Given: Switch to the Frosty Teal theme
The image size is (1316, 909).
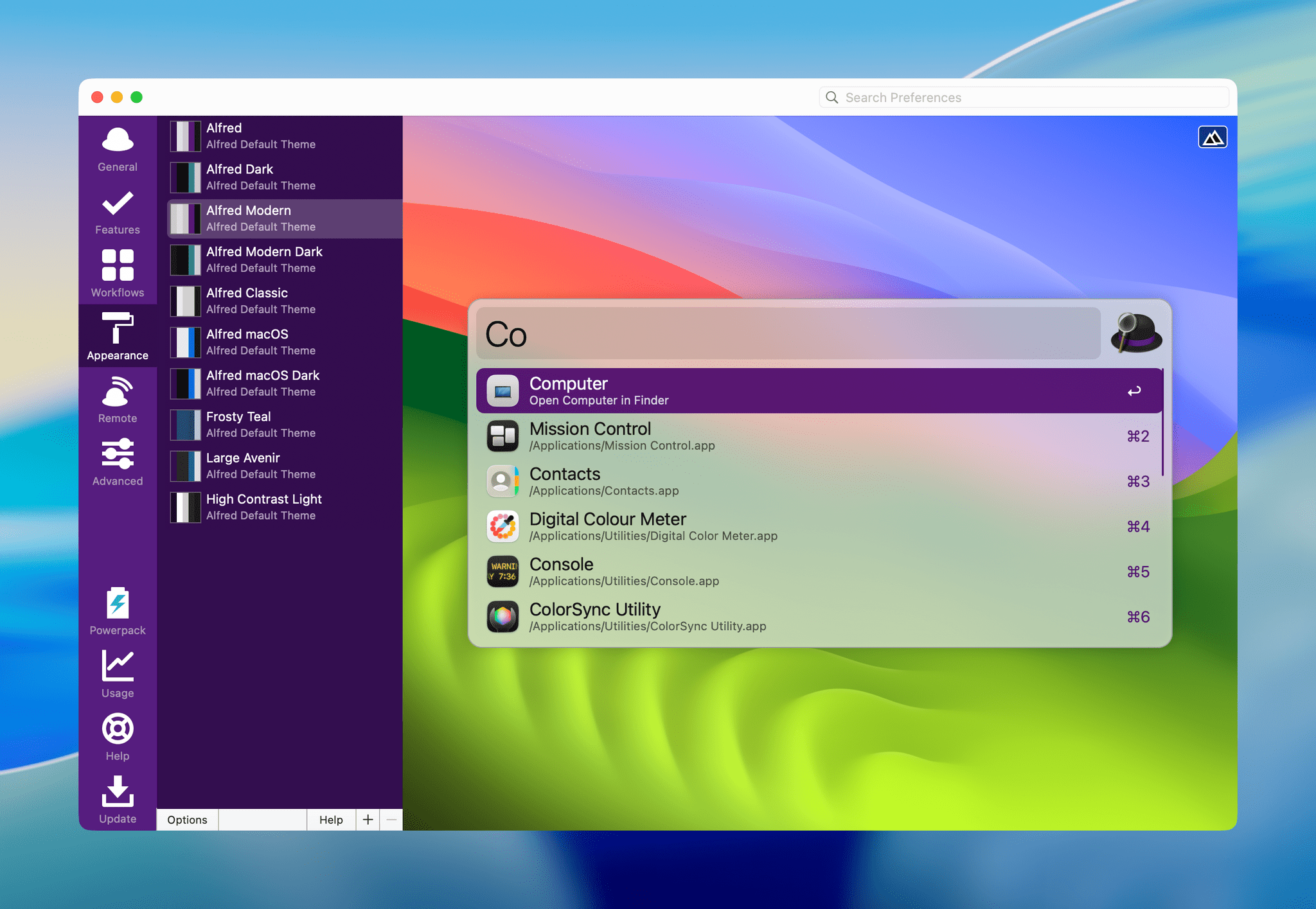Looking at the screenshot, I should click(283, 424).
